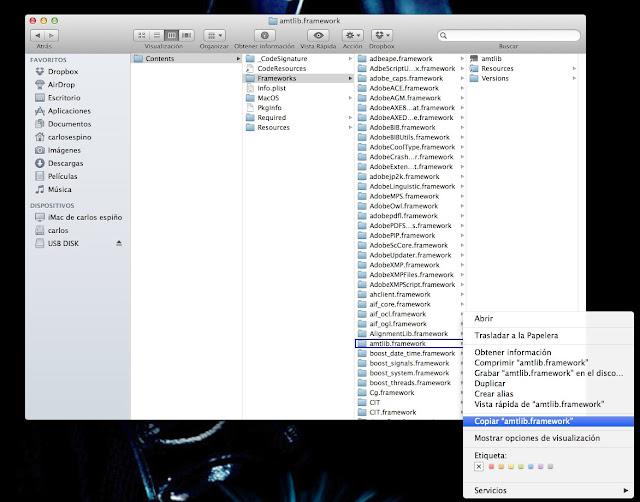The height and width of the screenshot is (502, 640).
Task: Remove label with the X swatch
Action: click(x=479, y=466)
